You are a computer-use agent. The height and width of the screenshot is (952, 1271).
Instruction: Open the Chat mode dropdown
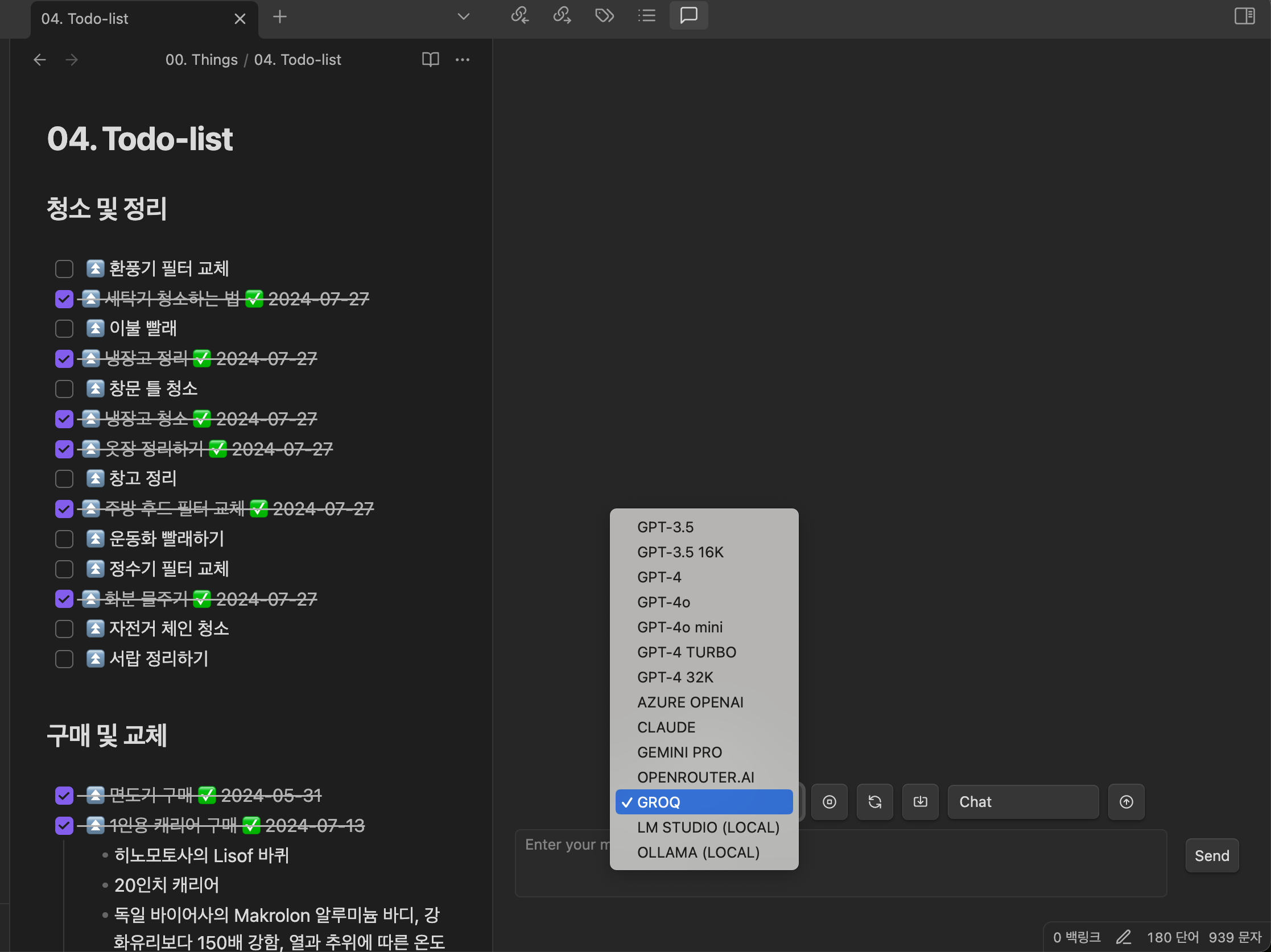click(1022, 801)
